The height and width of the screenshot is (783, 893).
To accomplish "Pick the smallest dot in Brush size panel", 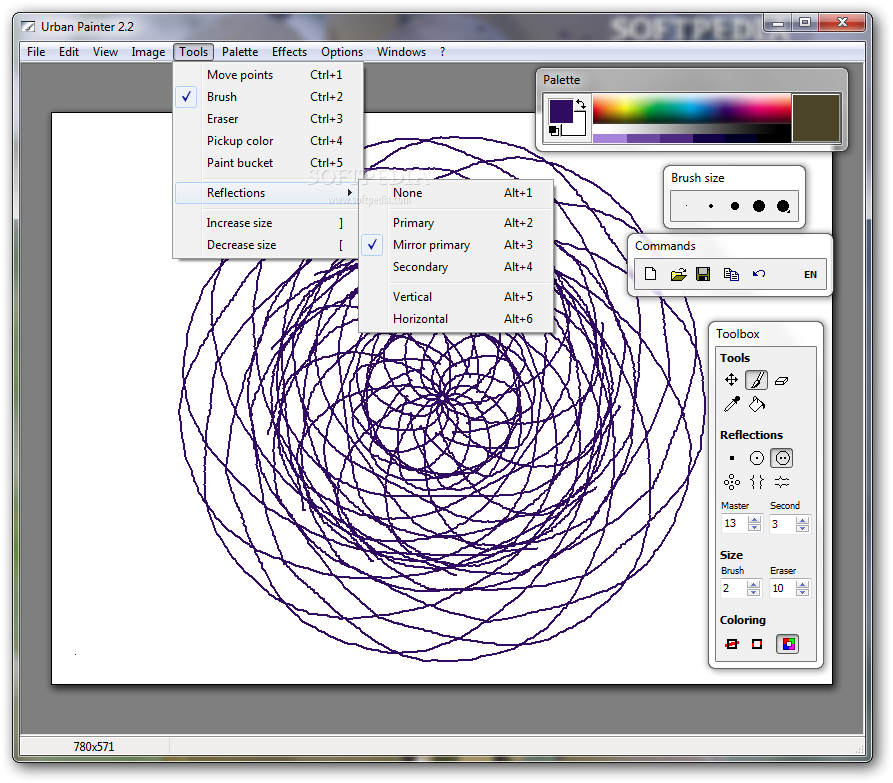I will pyautogui.click(x=686, y=206).
